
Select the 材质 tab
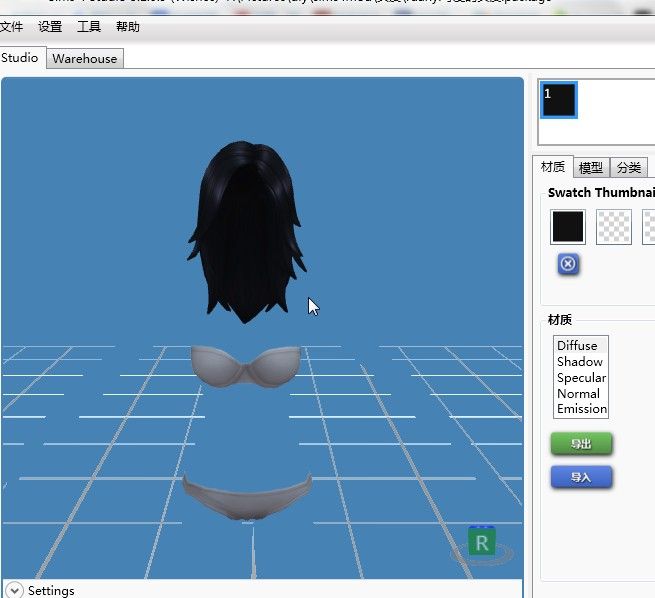click(553, 167)
